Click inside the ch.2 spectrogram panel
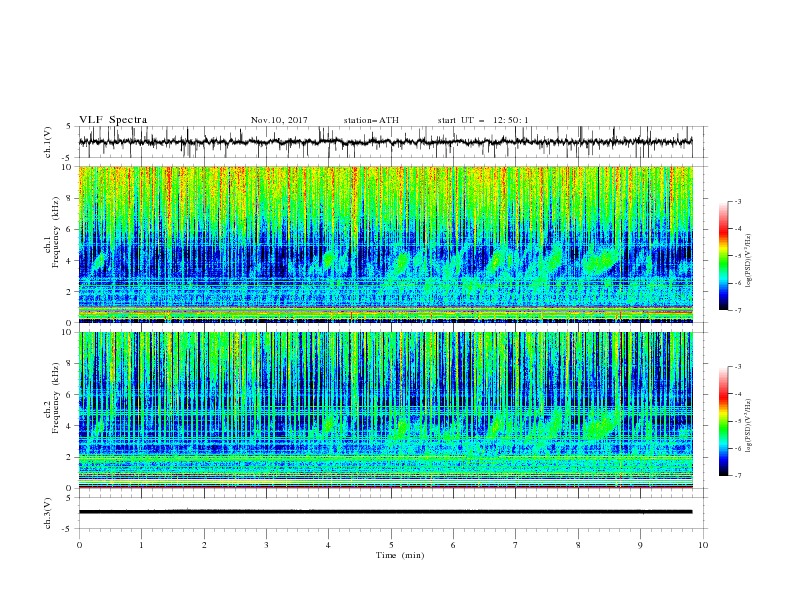 point(385,410)
